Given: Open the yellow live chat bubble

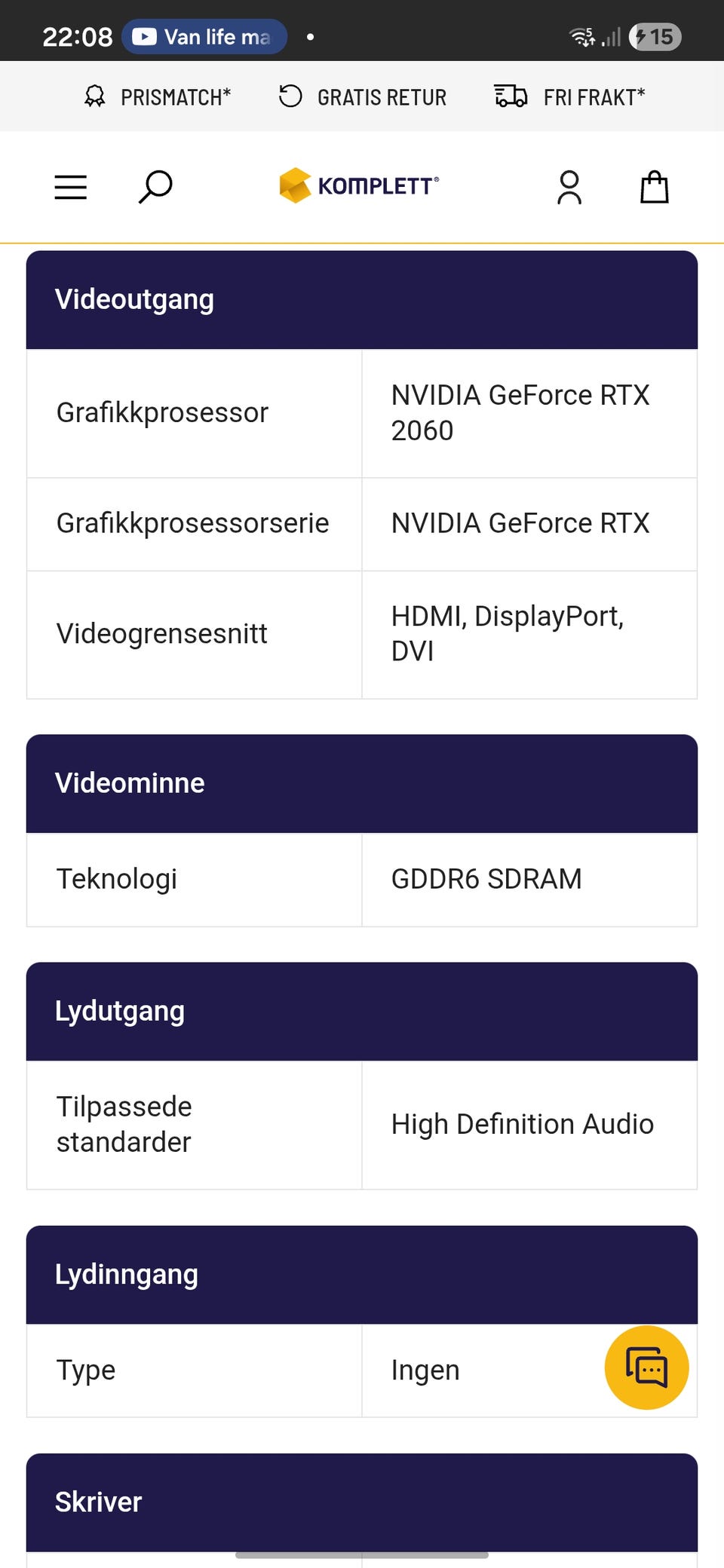Looking at the screenshot, I should [x=647, y=1367].
